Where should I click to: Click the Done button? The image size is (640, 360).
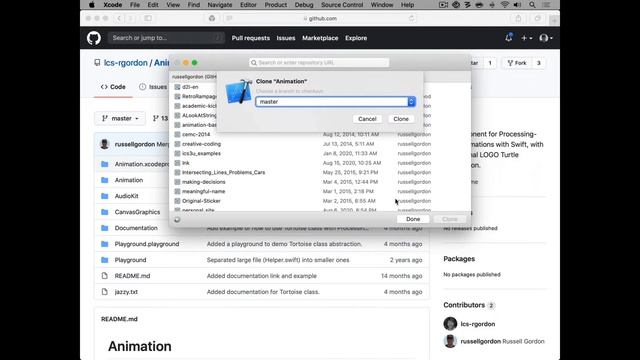(x=413, y=219)
